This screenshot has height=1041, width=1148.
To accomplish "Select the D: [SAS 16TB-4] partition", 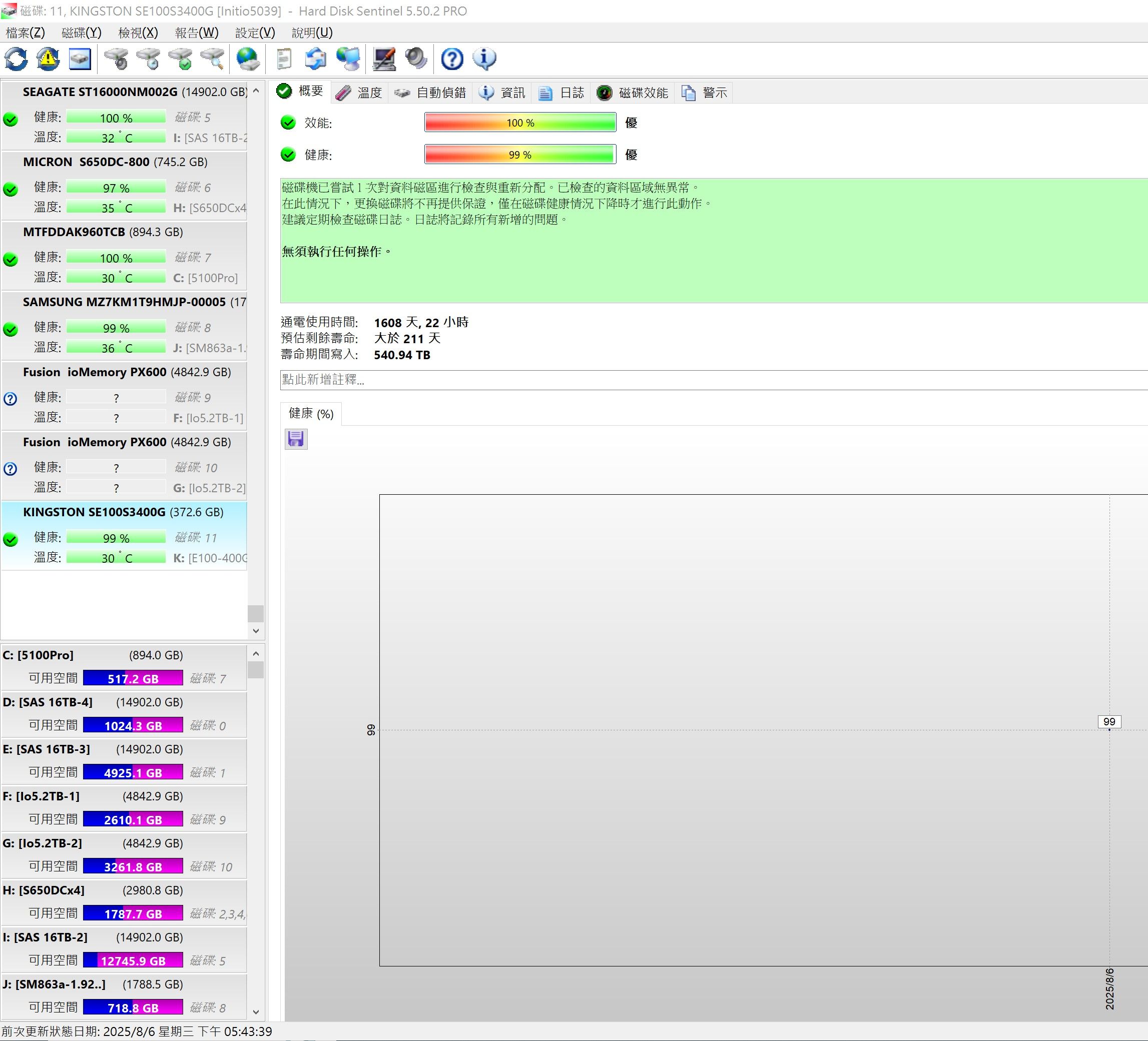I will point(124,714).
